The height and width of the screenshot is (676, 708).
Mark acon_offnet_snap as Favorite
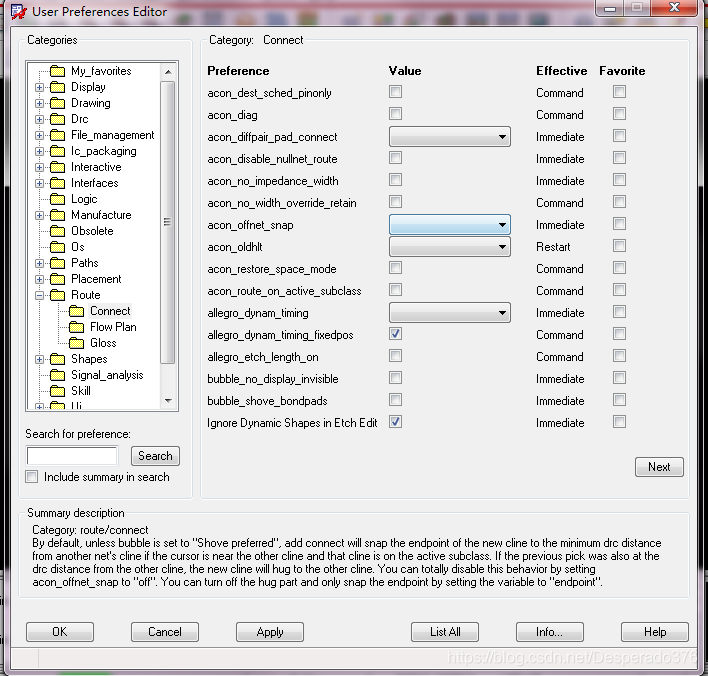tap(620, 224)
